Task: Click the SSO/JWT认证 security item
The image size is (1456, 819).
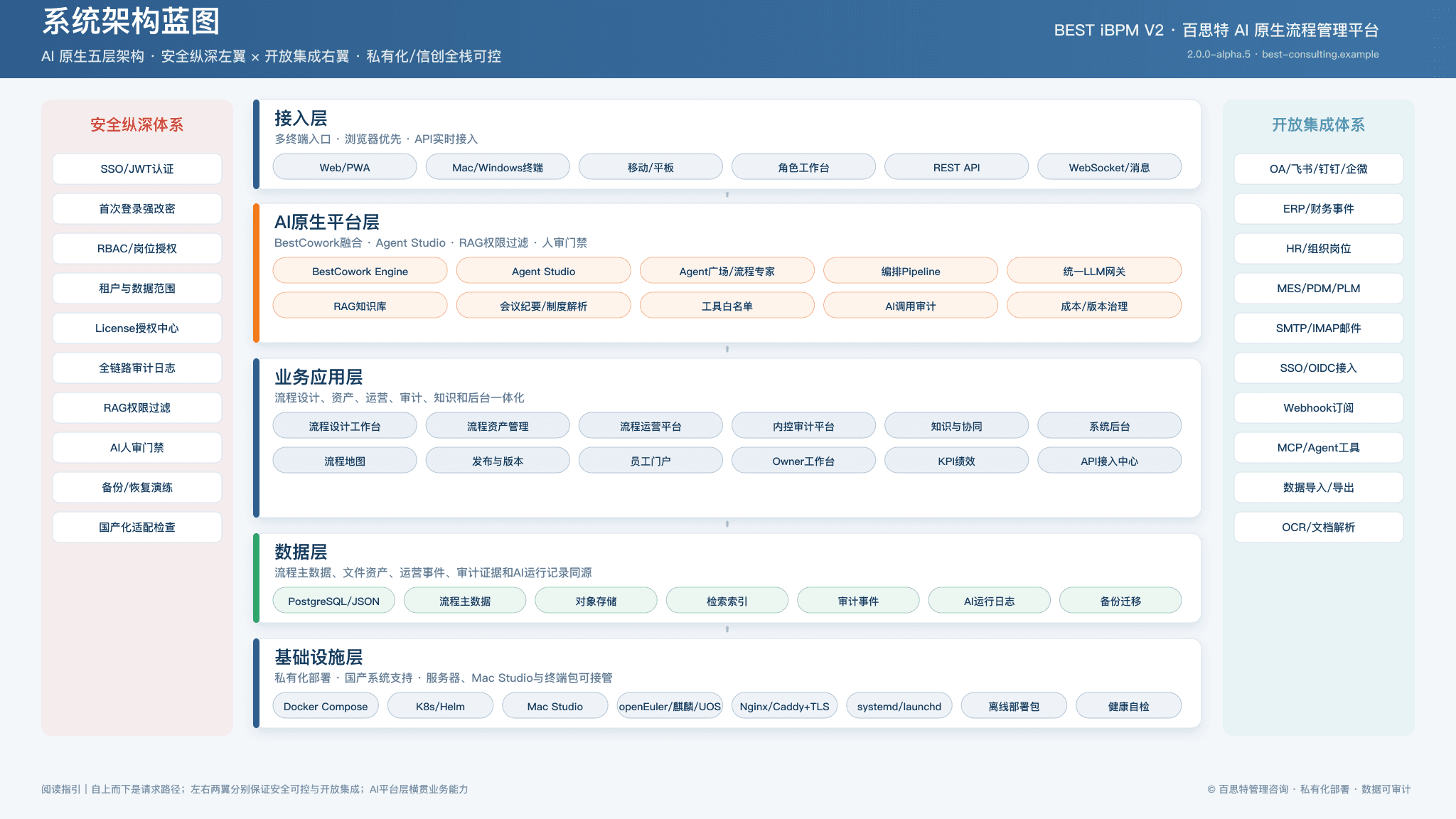Action: [x=137, y=168]
